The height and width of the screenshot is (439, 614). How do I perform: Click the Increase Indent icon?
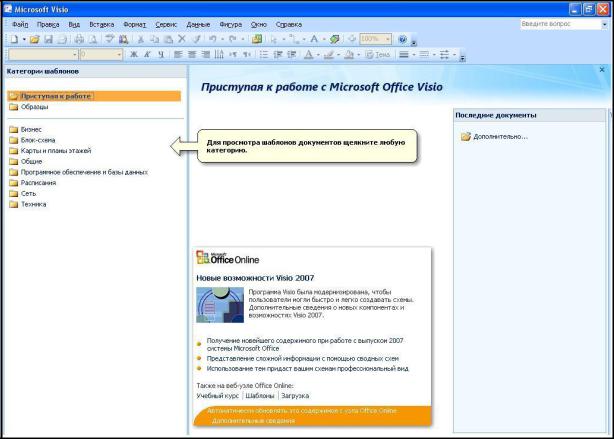(292, 54)
